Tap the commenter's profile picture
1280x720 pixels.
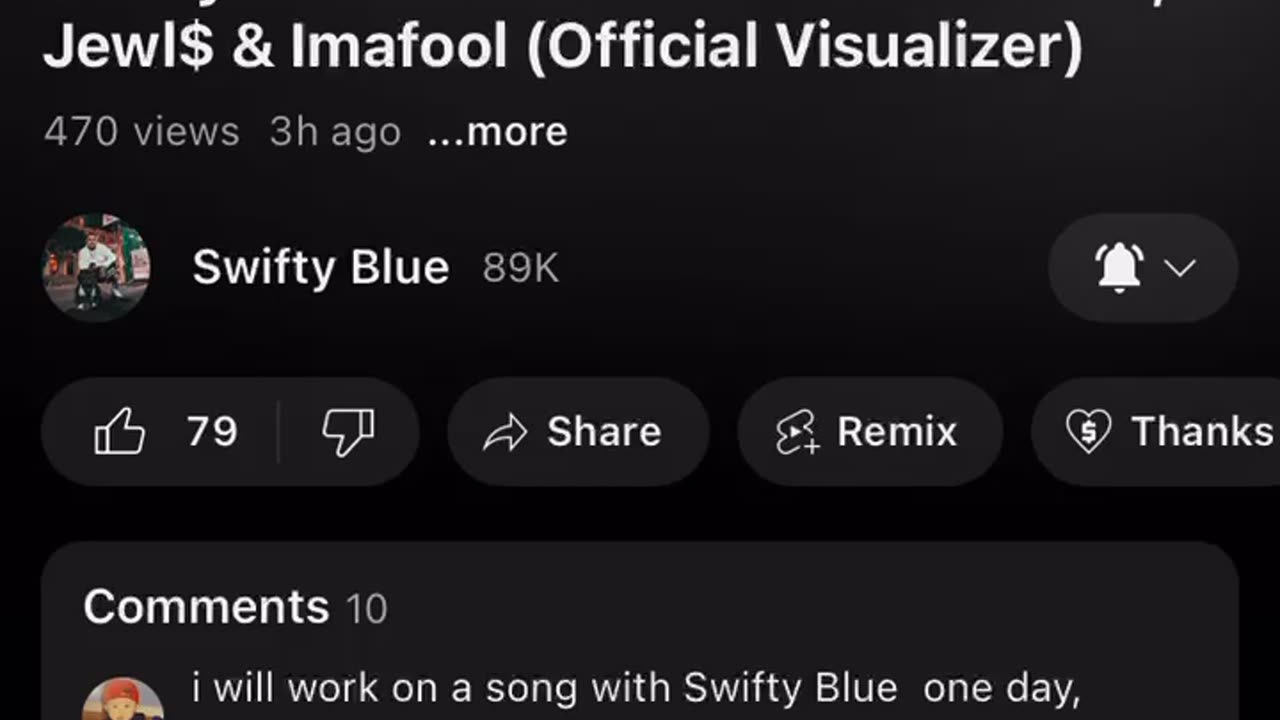click(x=122, y=700)
